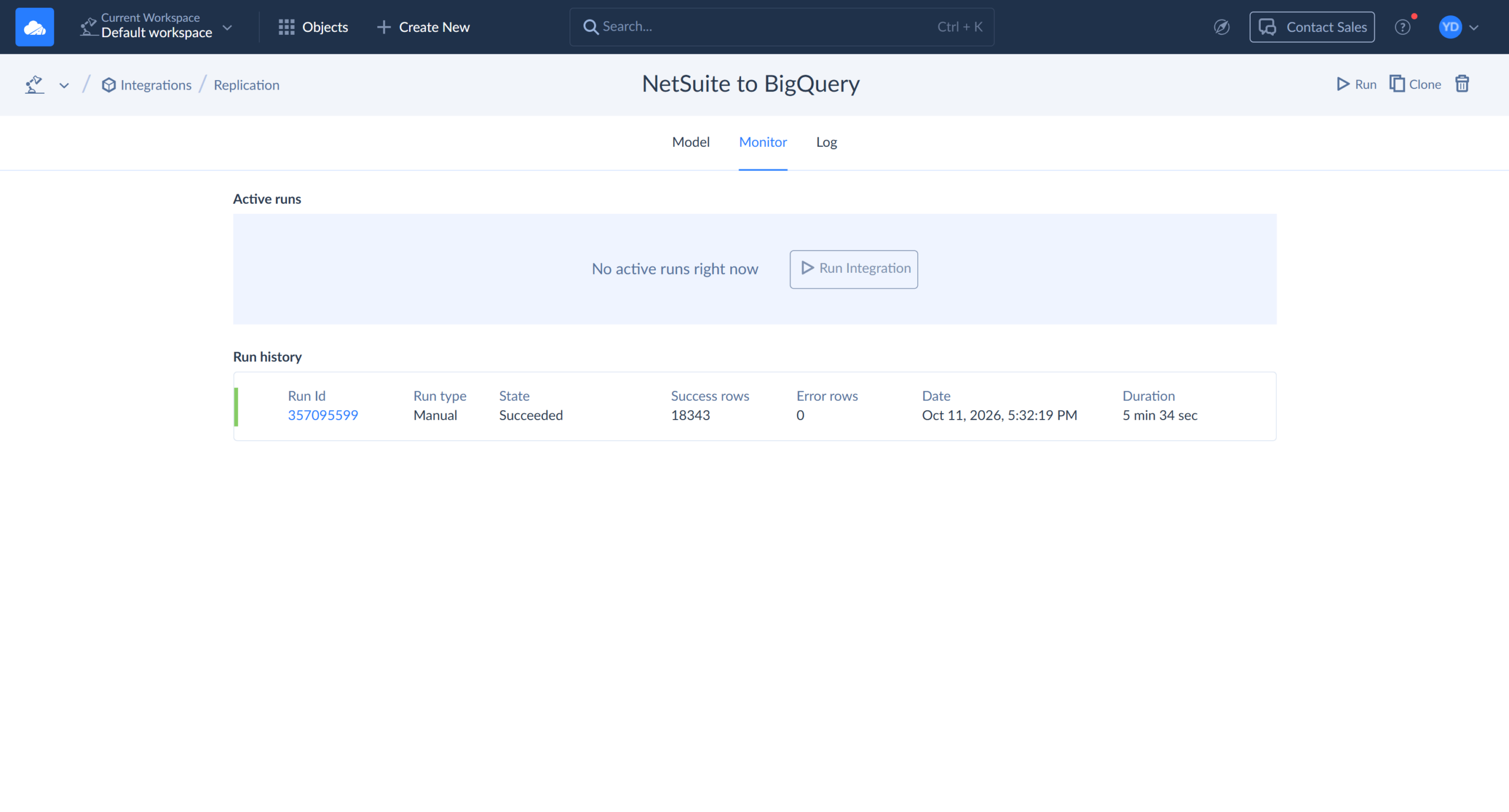Click the NetSuite to BigQuery title
This screenshot has height=812, width=1509.
tap(751, 84)
